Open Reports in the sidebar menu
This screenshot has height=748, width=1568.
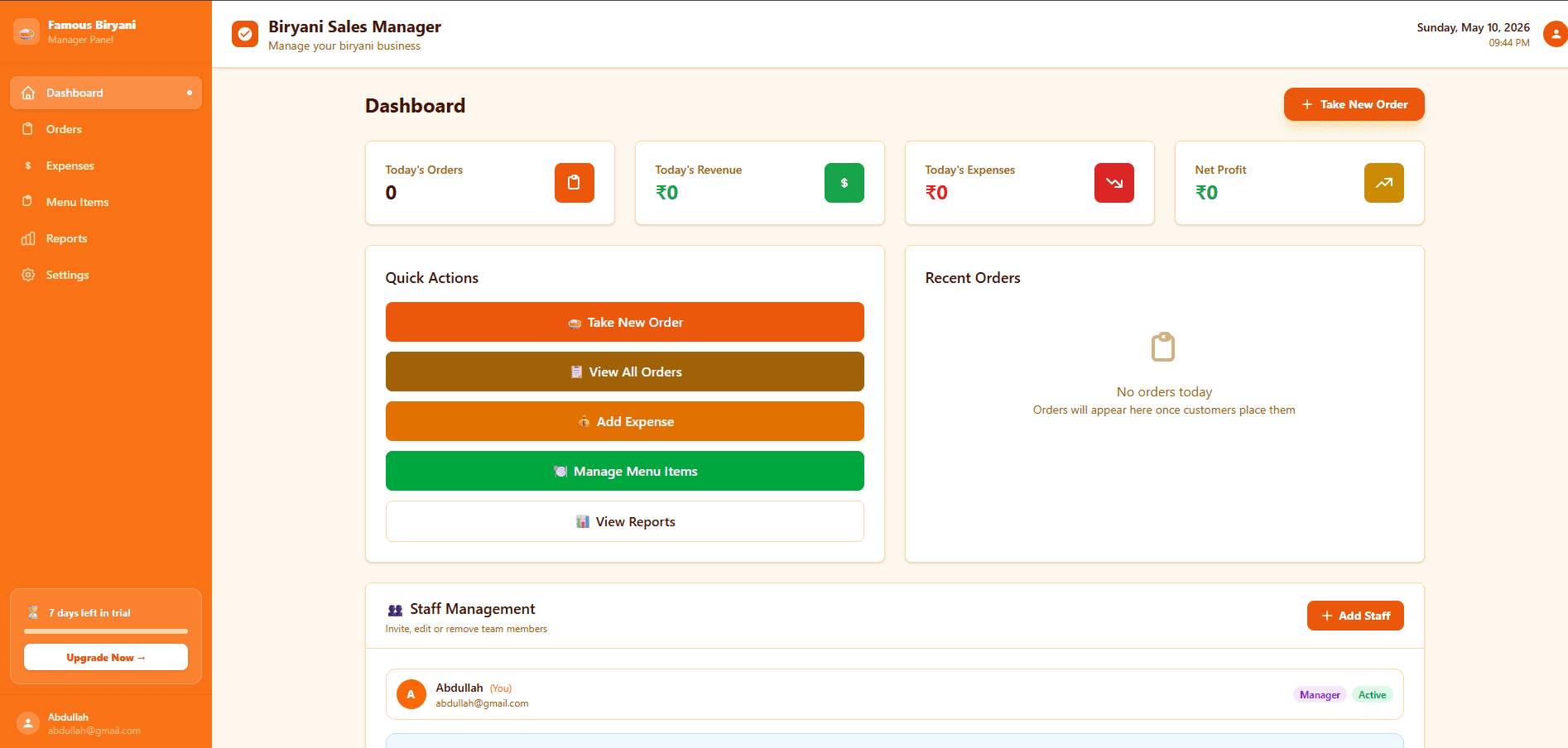(106, 238)
